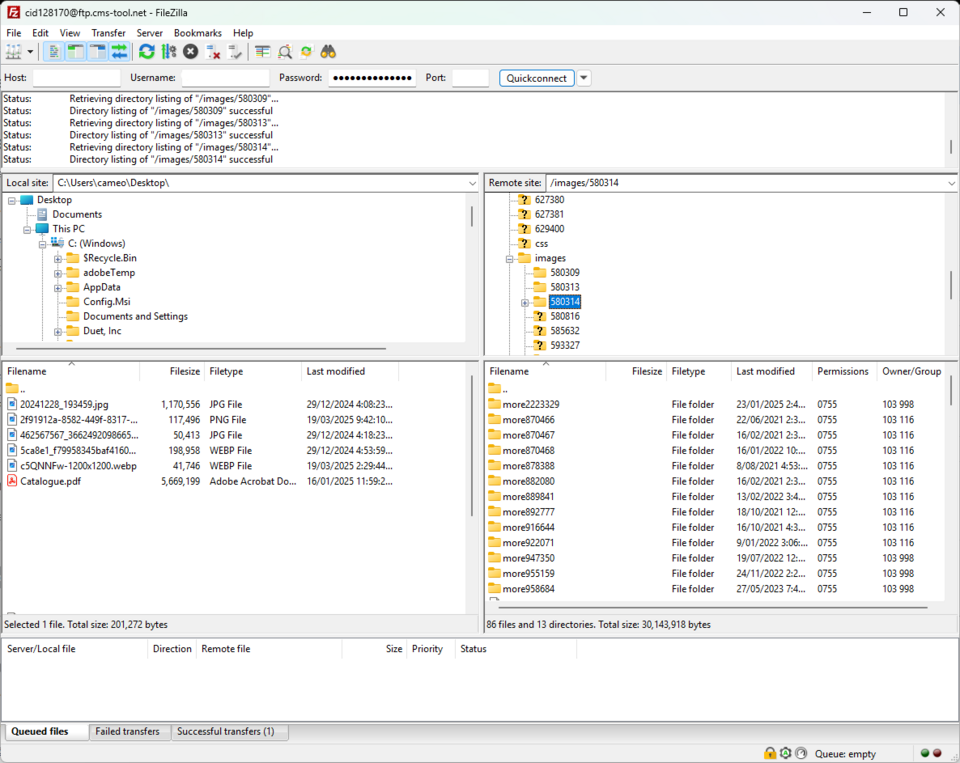Toggle the message log display
Screen dimensions: 960x763
coord(54,52)
